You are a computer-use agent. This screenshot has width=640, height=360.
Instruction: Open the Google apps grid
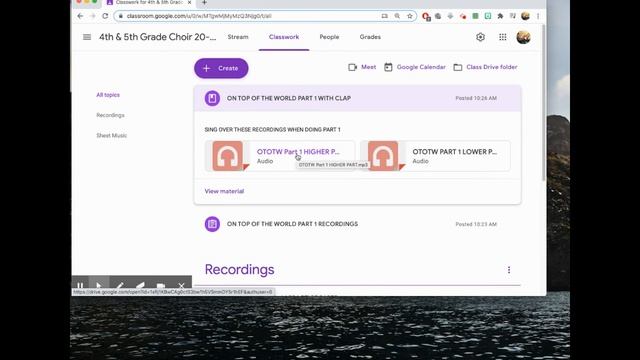pyautogui.click(x=503, y=37)
